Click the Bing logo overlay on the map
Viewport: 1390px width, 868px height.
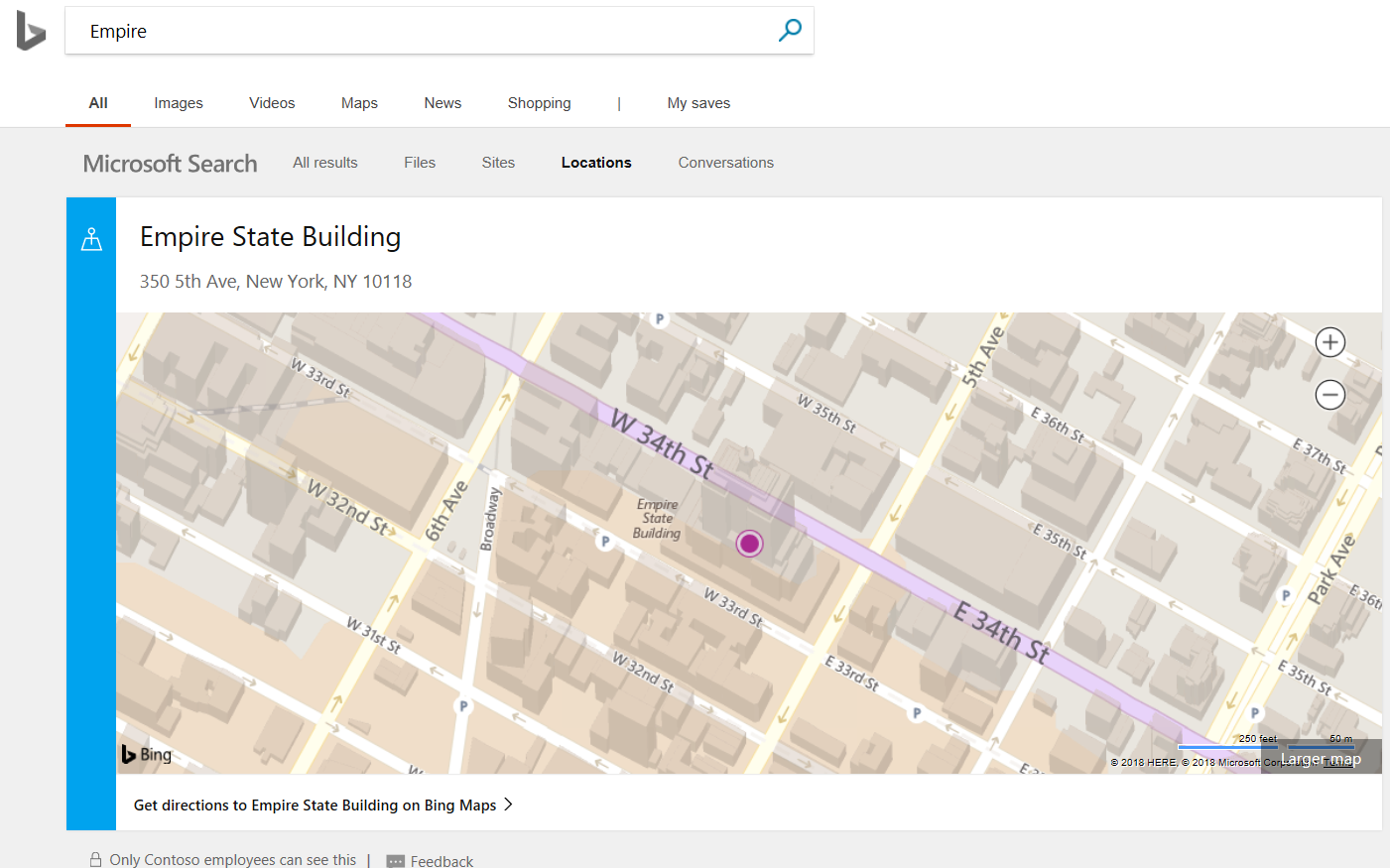(145, 754)
